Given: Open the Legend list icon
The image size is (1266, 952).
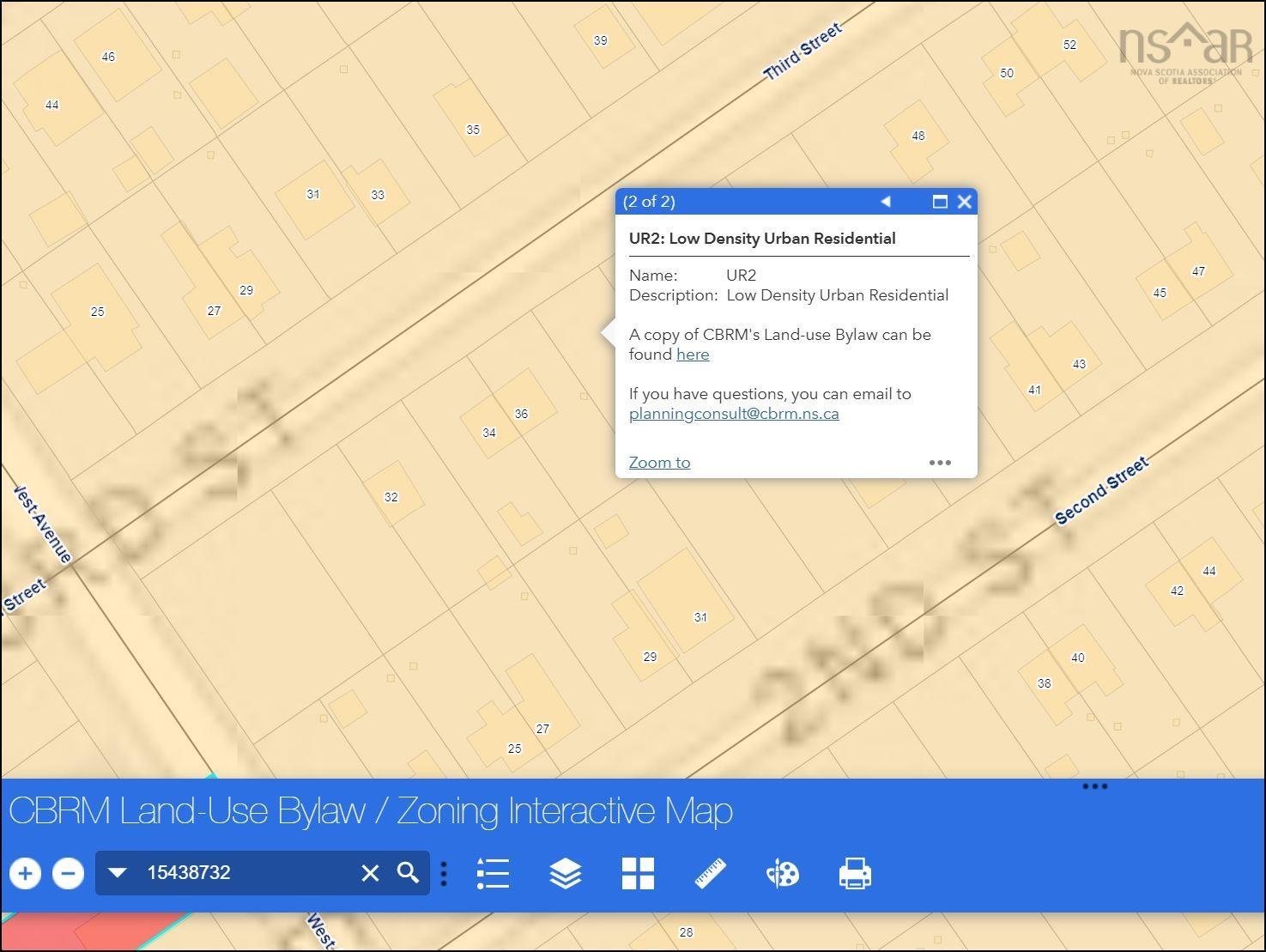Looking at the screenshot, I should tap(494, 874).
